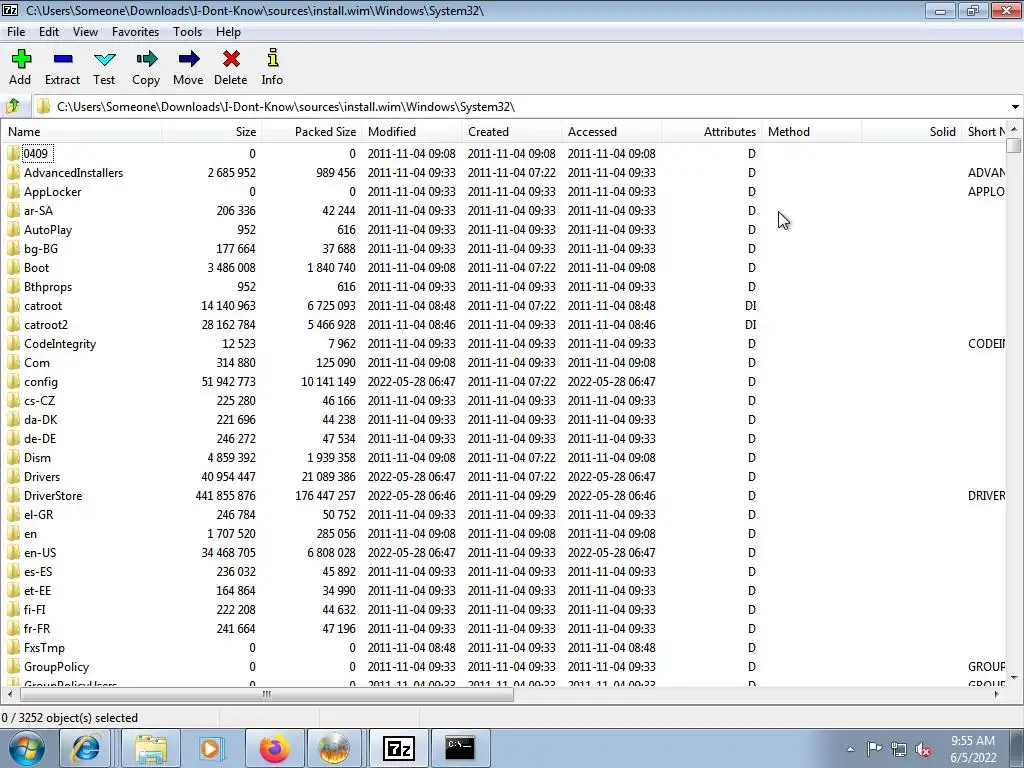This screenshot has height=768, width=1024.
Task: Sort by Created column header
Action: point(511,131)
